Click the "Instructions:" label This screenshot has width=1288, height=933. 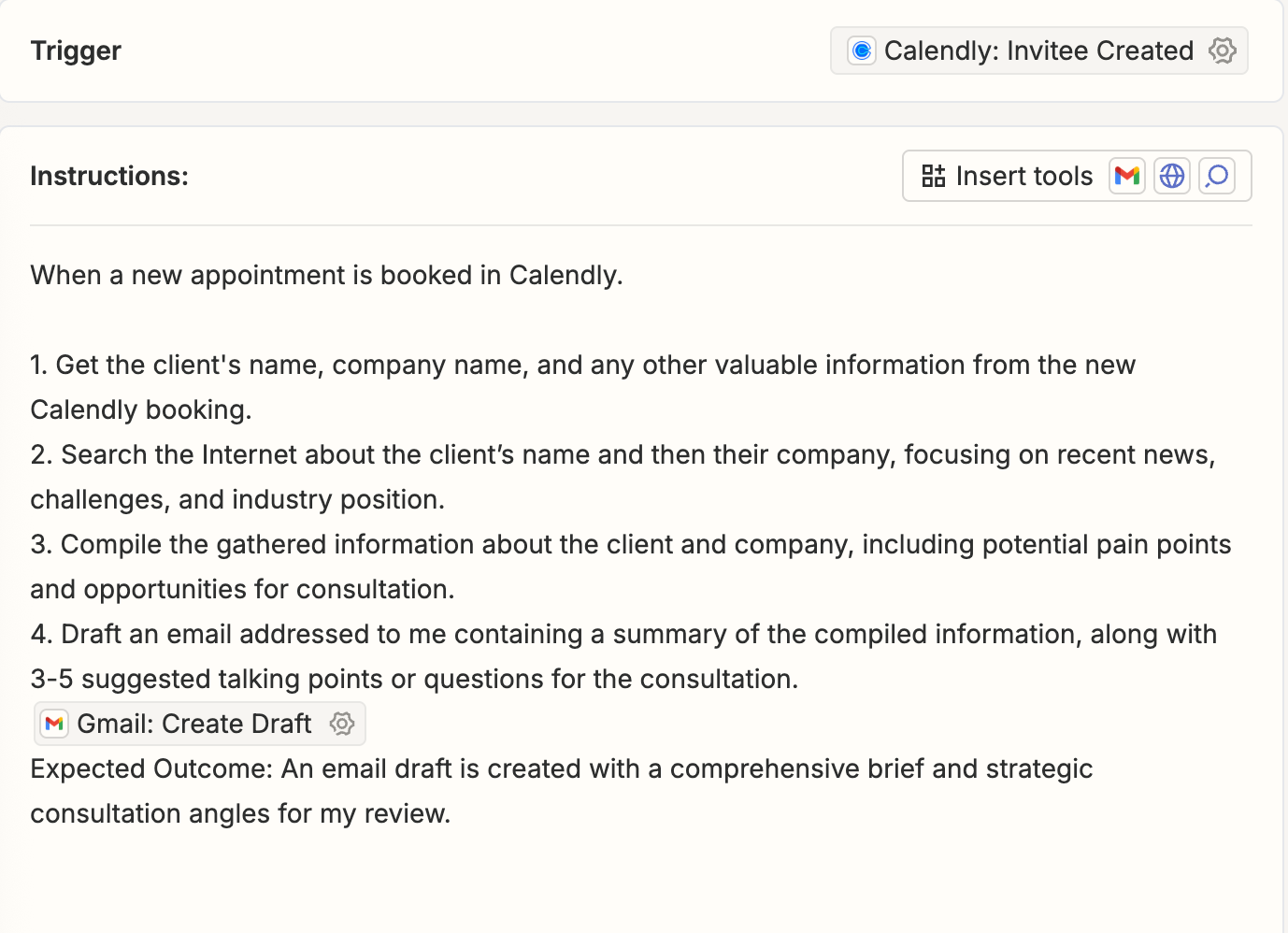tap(109, 176)
